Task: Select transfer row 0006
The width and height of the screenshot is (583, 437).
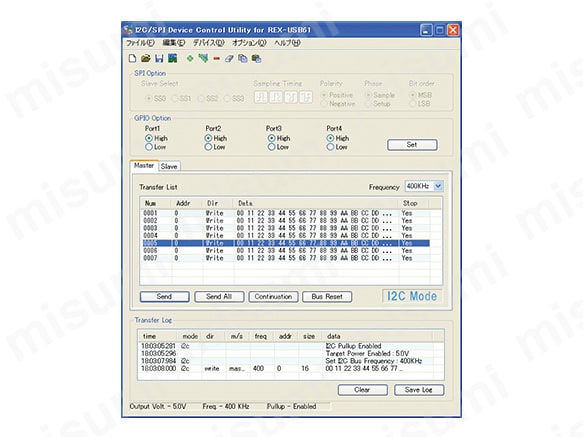Action: pos(286,250)
